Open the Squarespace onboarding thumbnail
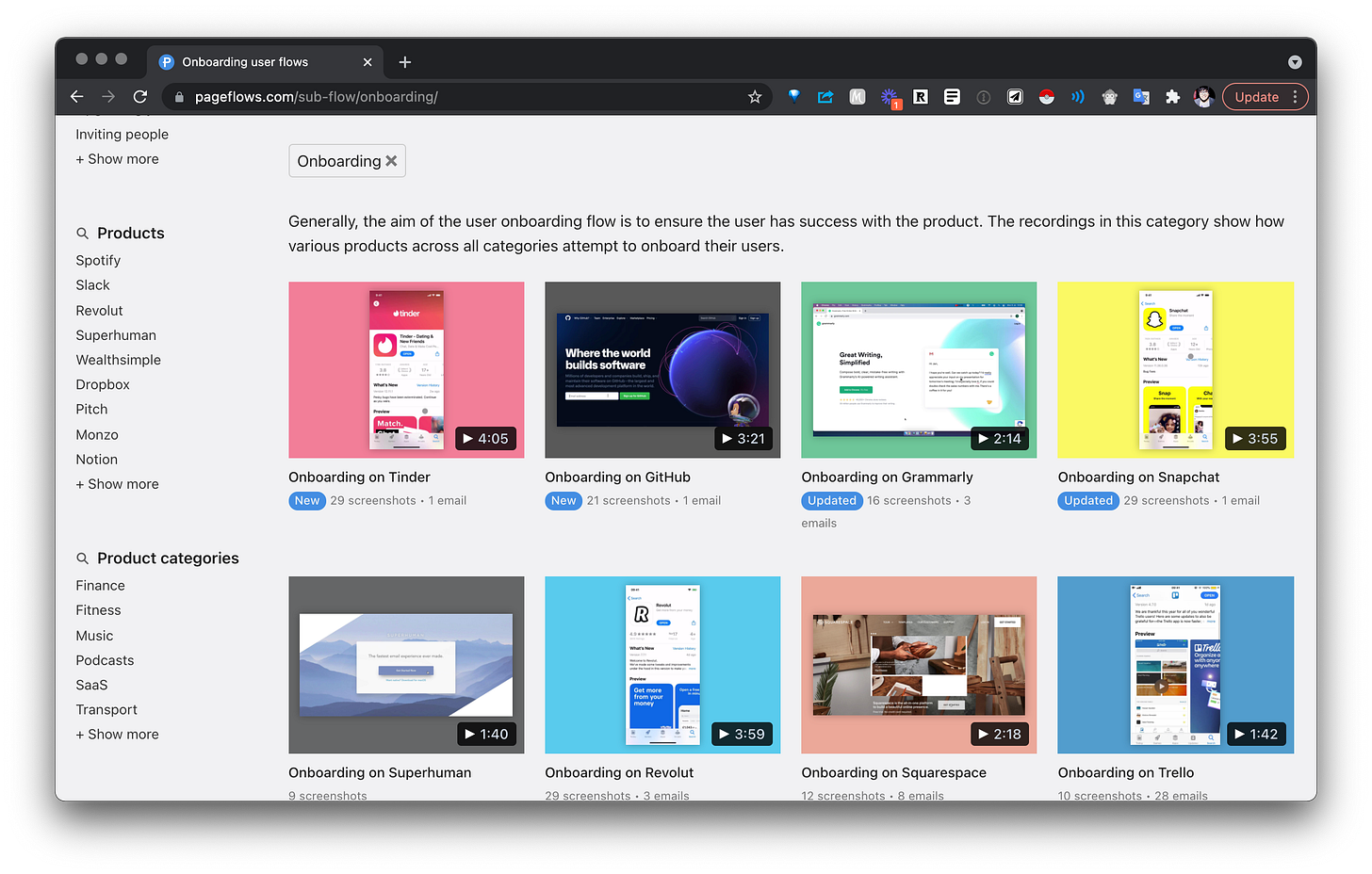The width and height of the screenshot is (1372, 874). (x=919, y=665)
